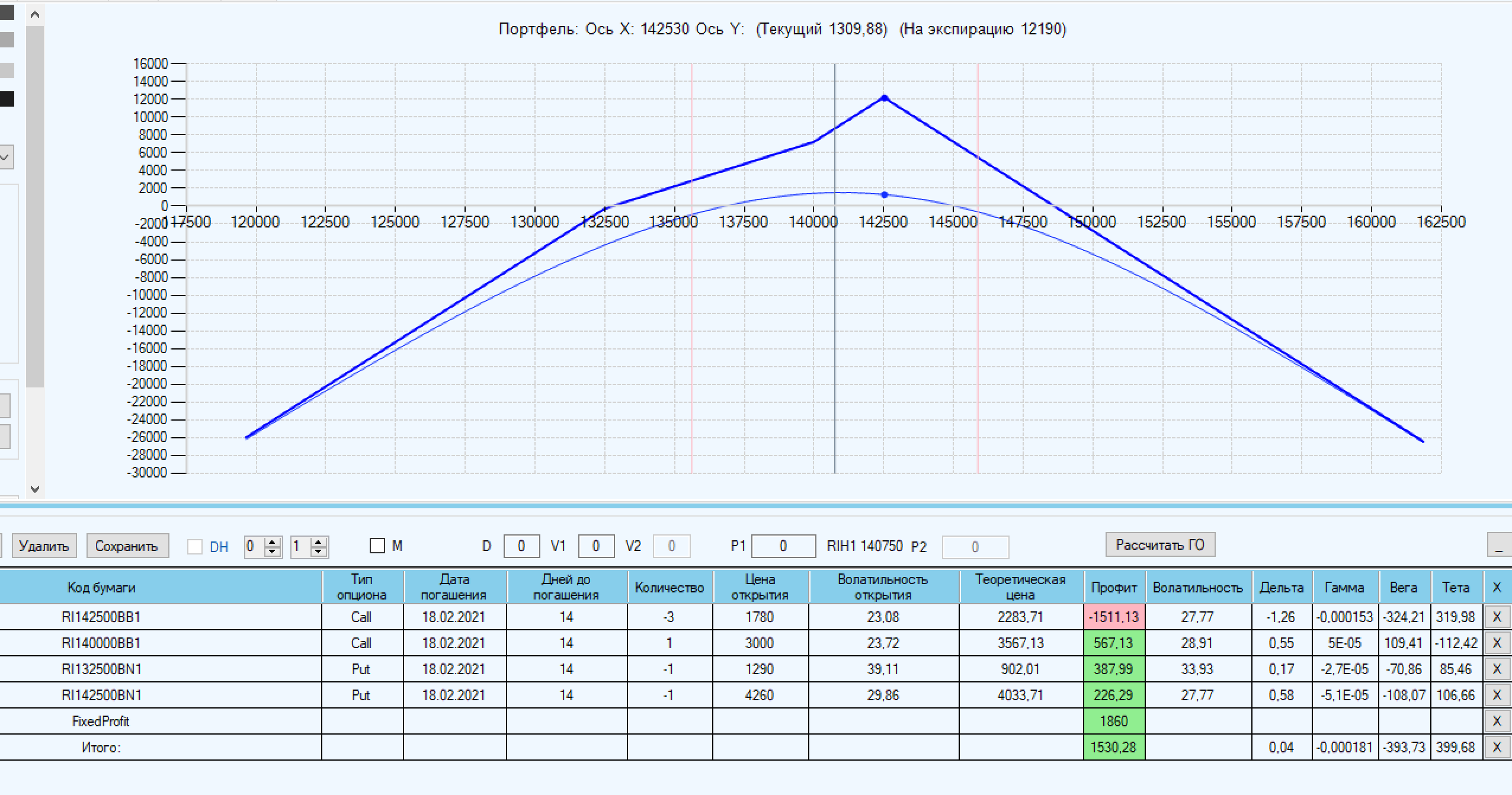Click the Дельта column header
Viewport: 1512px width, 795px height.
point(1282,587)
